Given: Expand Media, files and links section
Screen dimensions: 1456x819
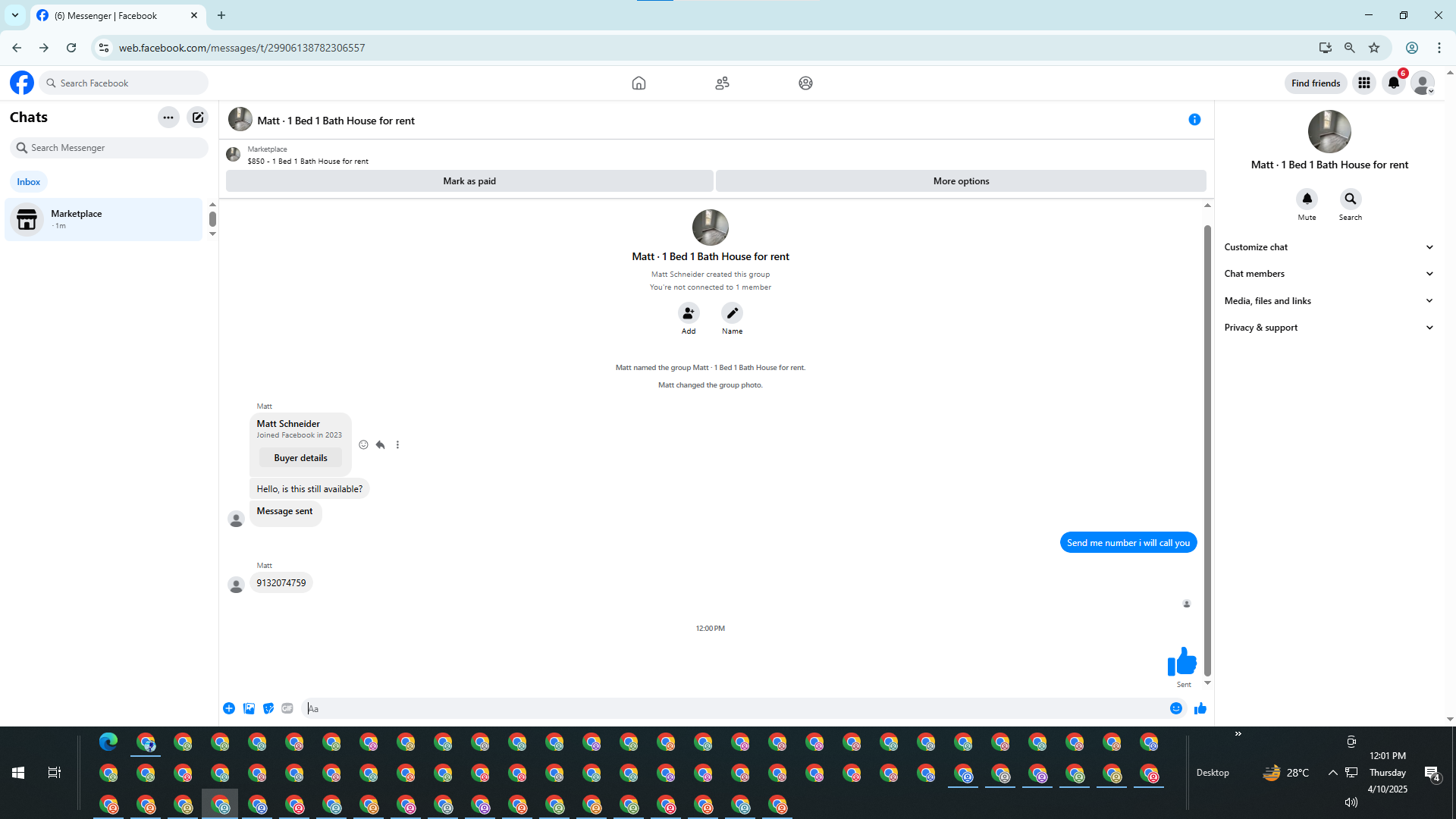Looking at the screenshot, I should coord(1329,301).
